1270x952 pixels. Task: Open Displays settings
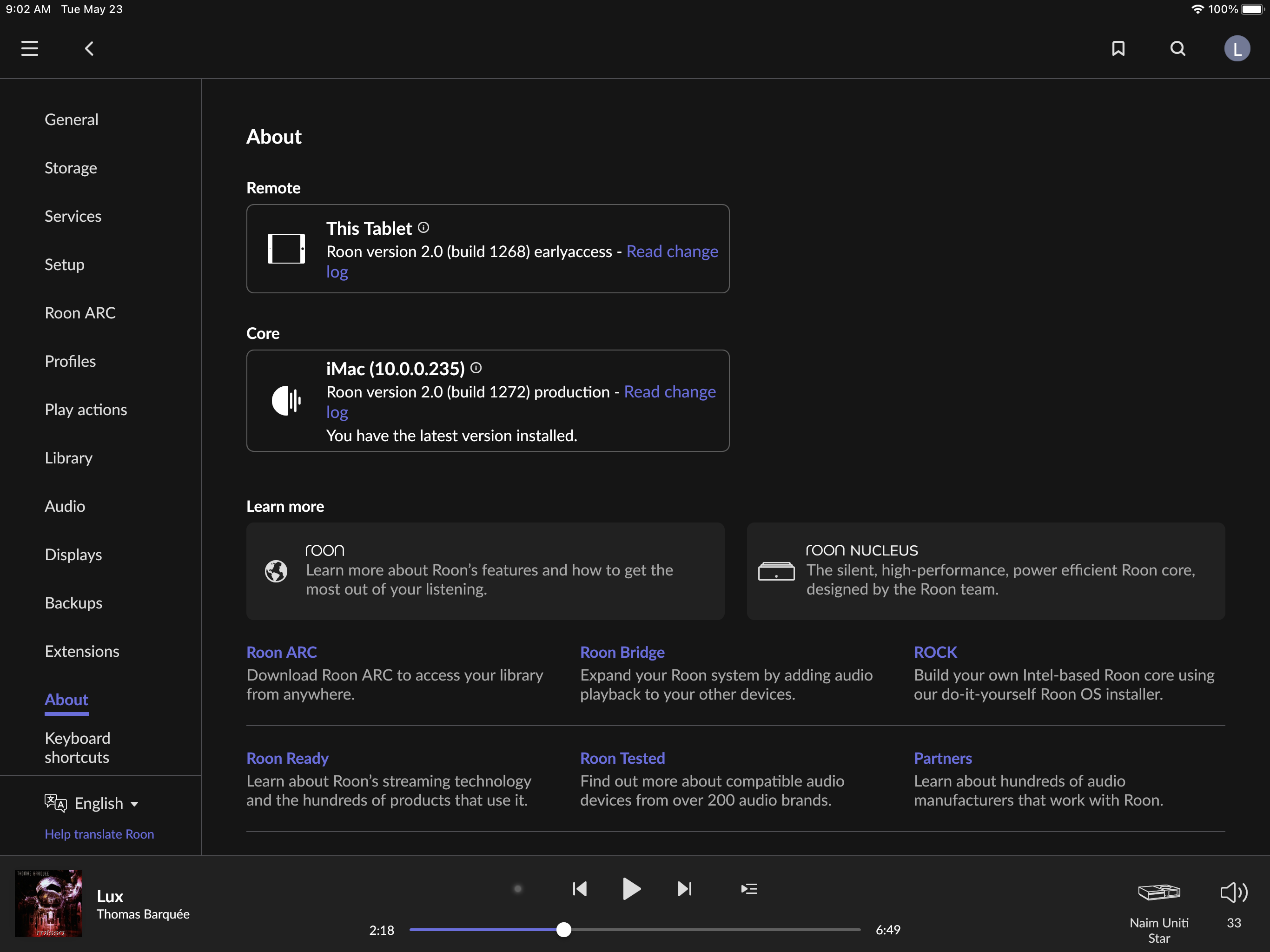[x=73, y=554]
